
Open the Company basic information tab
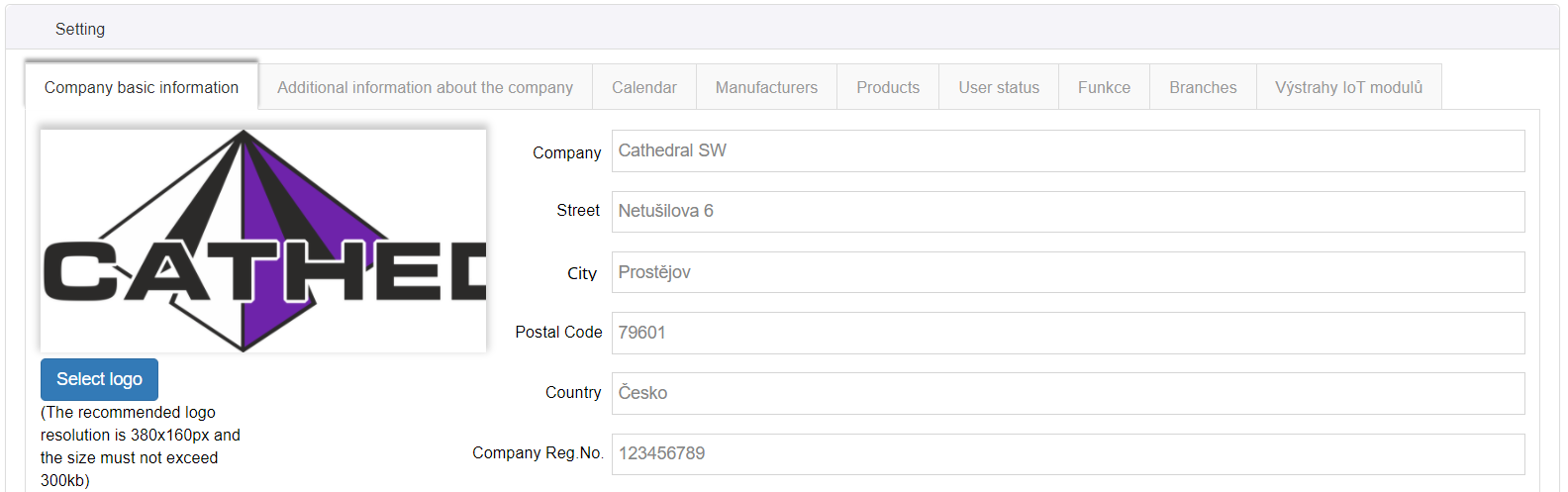pyautogui.click(x=142, y=87)
